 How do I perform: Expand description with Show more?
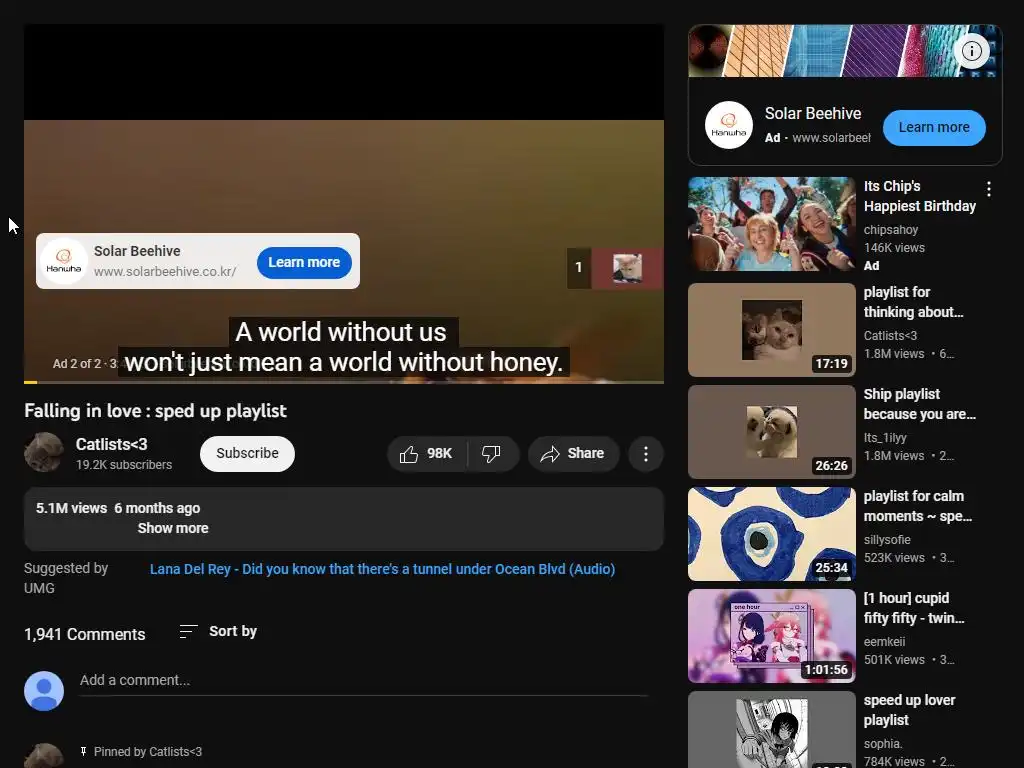coord(173,528)
